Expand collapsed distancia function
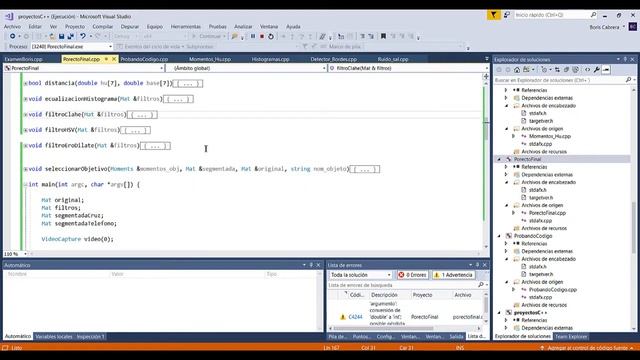This screenshot has height=360, width=640. tap(25, 84)
